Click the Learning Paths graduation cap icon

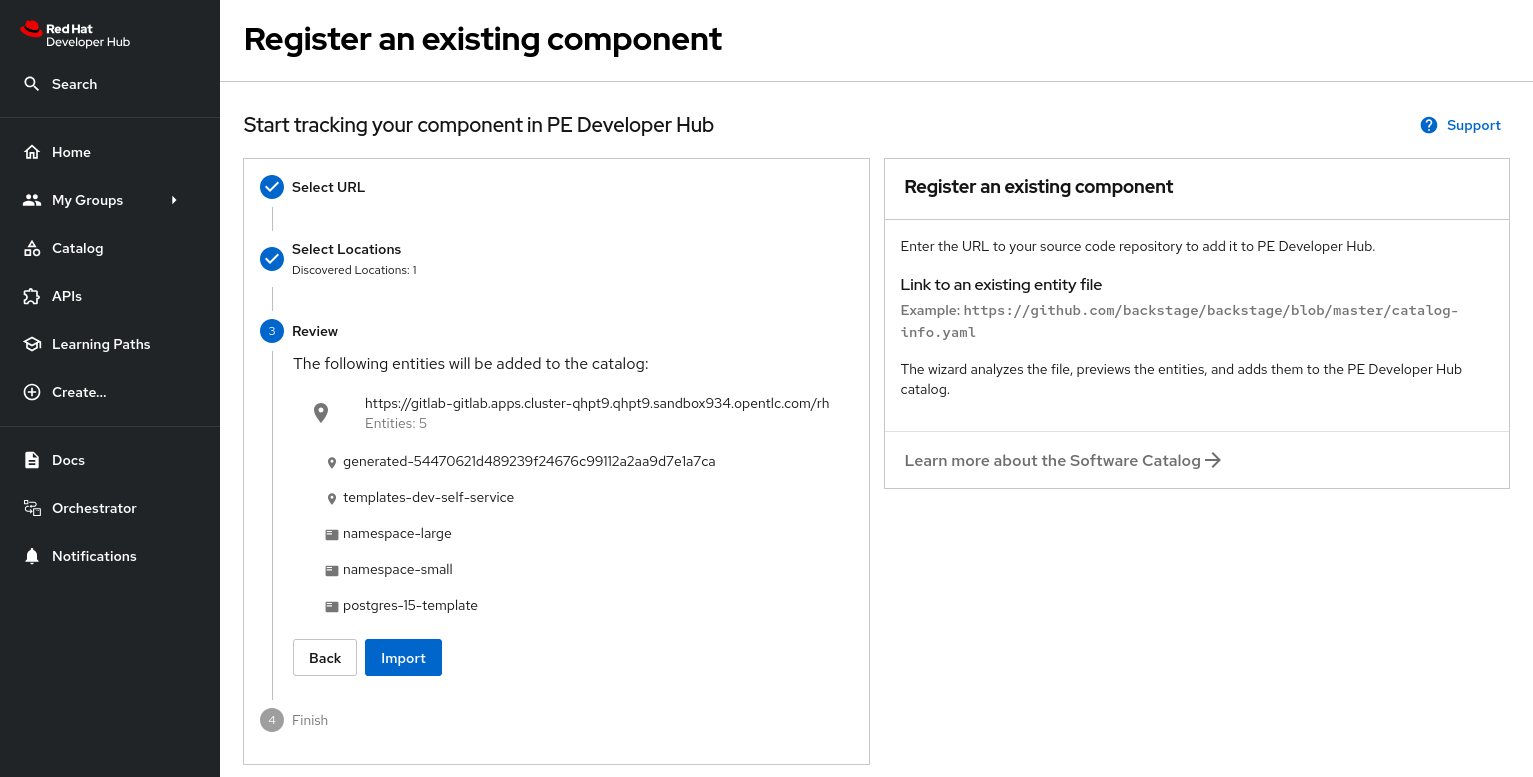coord(32,344)
